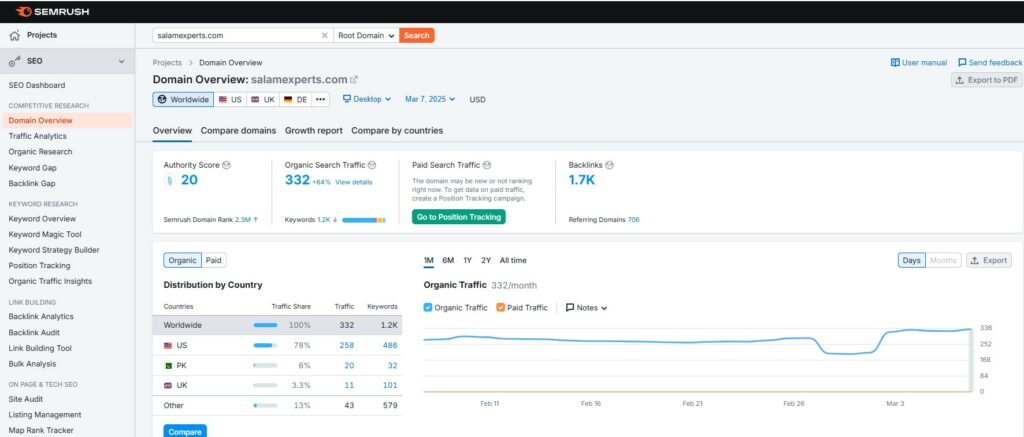Switch to Organic distribution toggle
The width and height of the screenshot is (1024, 437).
pos(182,260)
